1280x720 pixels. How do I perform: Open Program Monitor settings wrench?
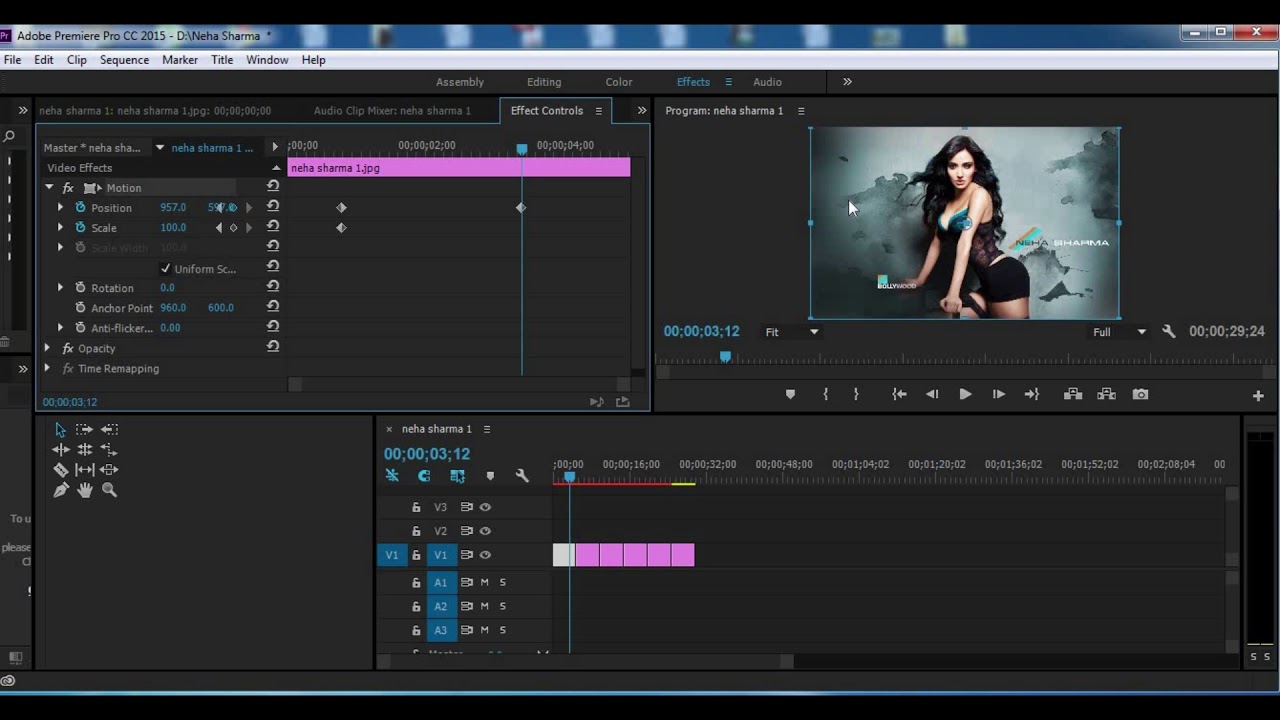click(1168, 332)
